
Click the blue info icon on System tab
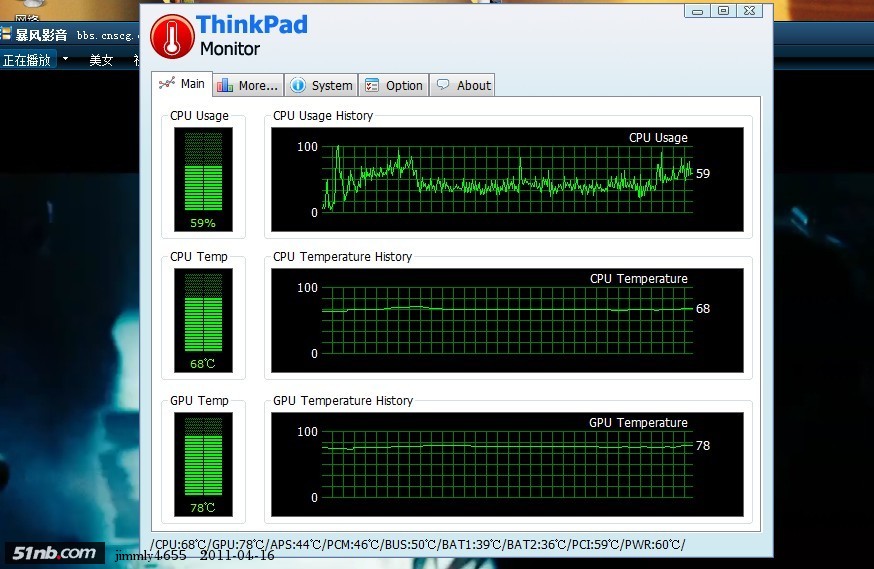(x=298, y=85)
